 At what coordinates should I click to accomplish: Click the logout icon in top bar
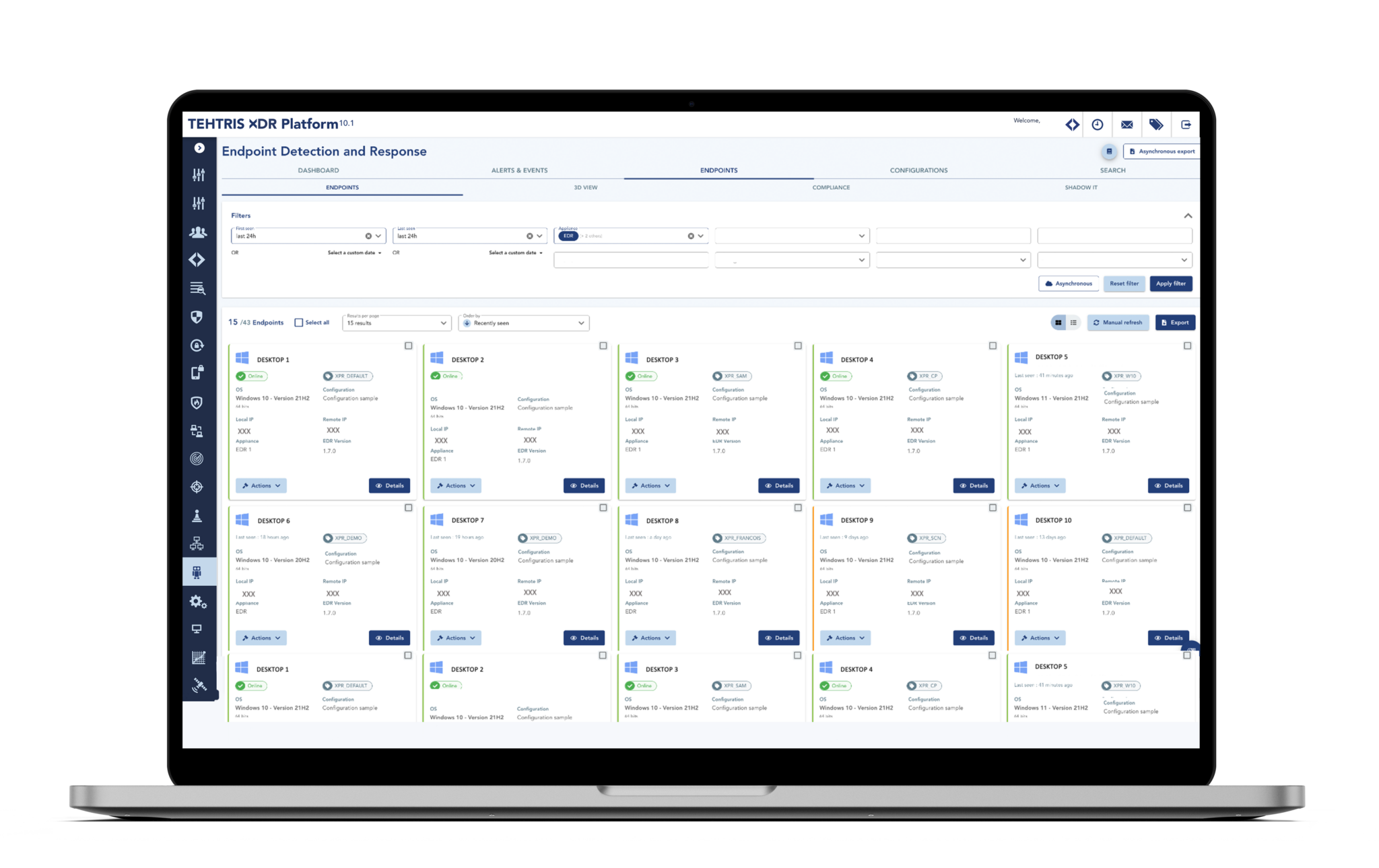pos(1186,125)
